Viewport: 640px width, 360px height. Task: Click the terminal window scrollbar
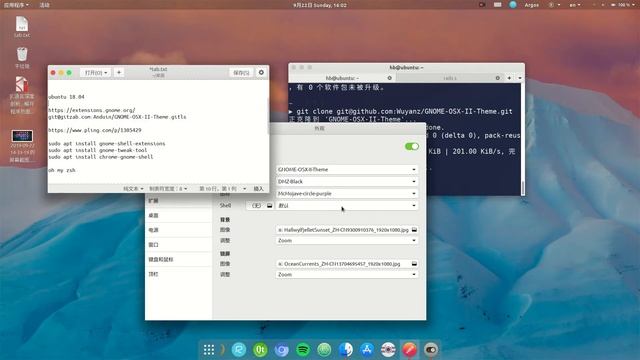tap(522, 188)
